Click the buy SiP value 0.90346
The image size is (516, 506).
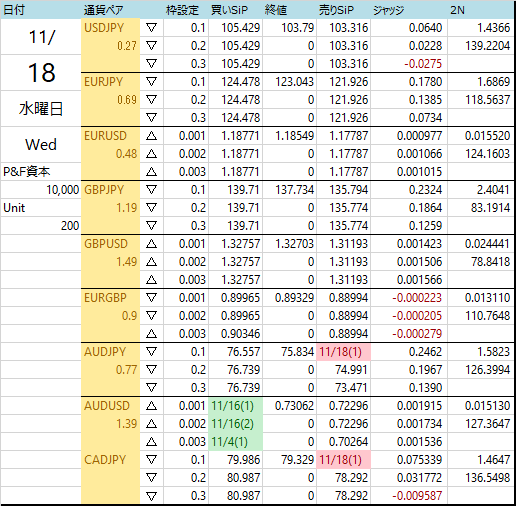pyautogui.click(x=240, y=334)
